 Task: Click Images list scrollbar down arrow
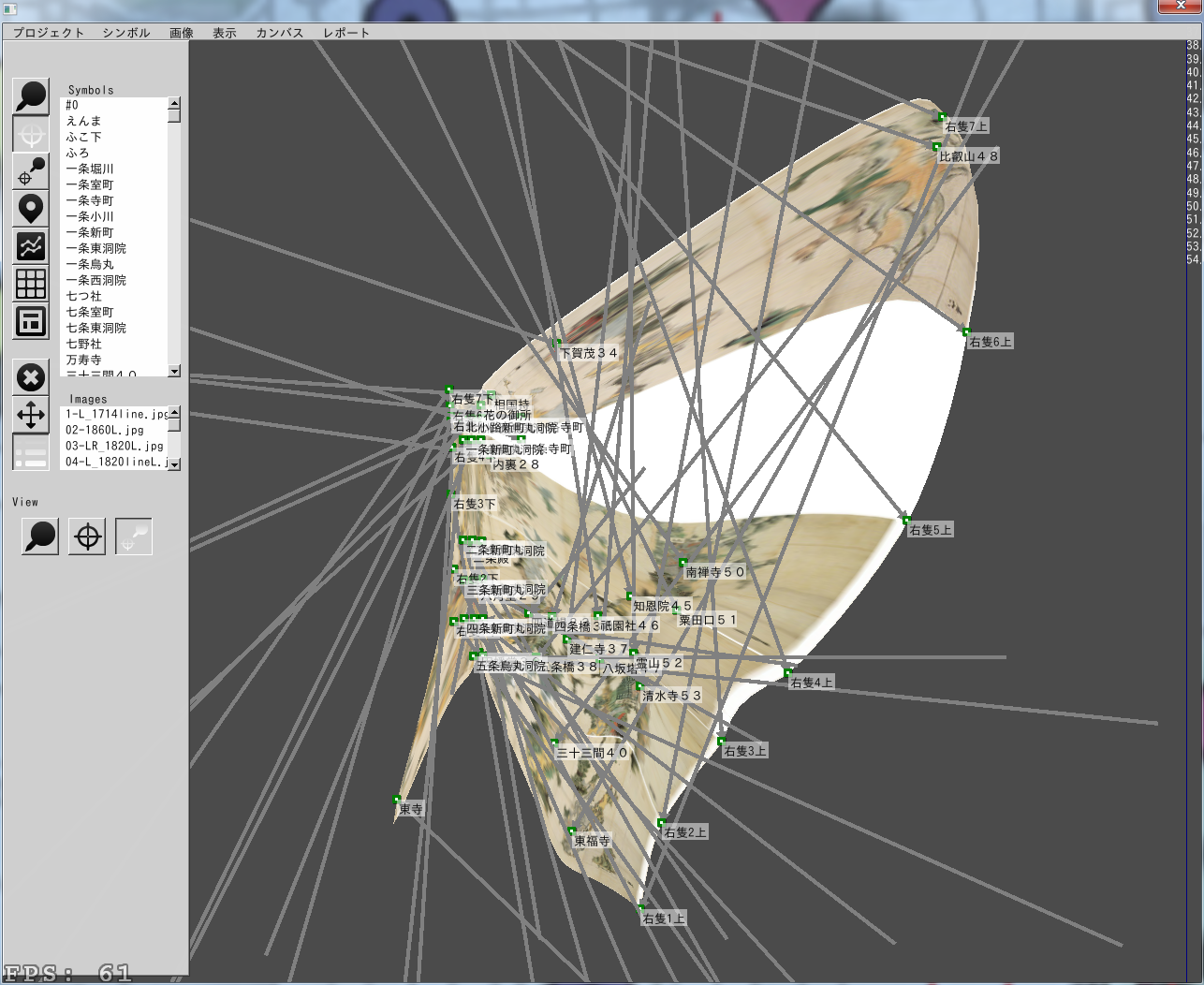(174, 463)
